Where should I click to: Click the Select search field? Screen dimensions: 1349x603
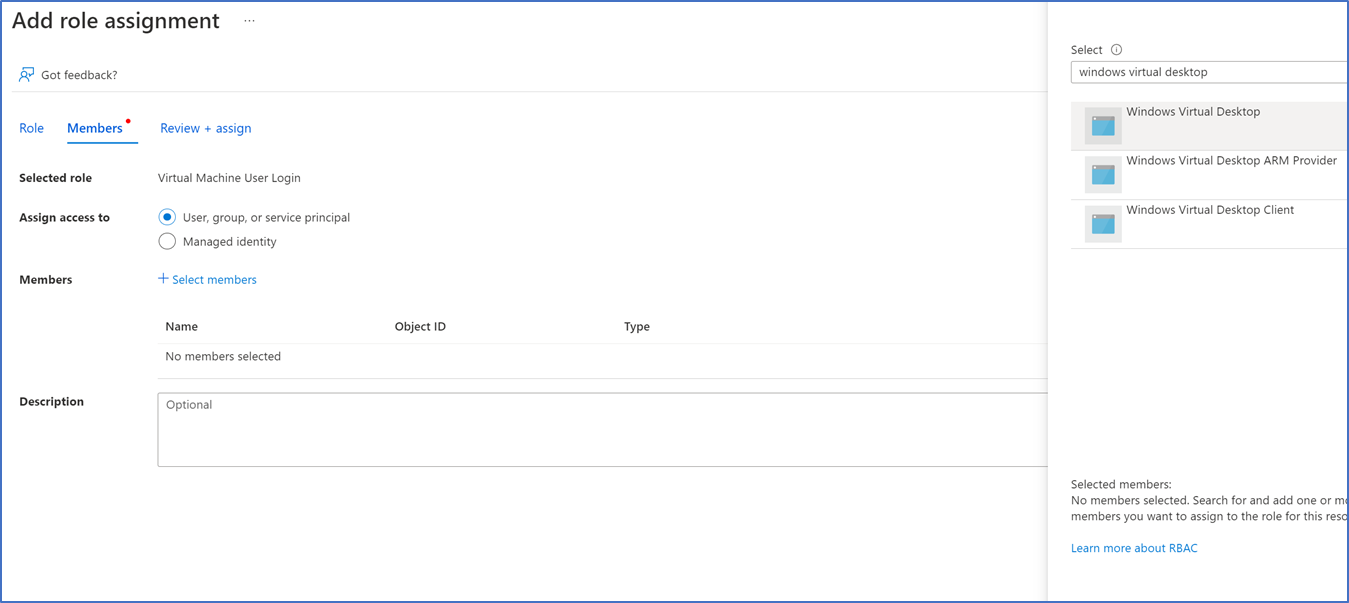pos(1210,72)
